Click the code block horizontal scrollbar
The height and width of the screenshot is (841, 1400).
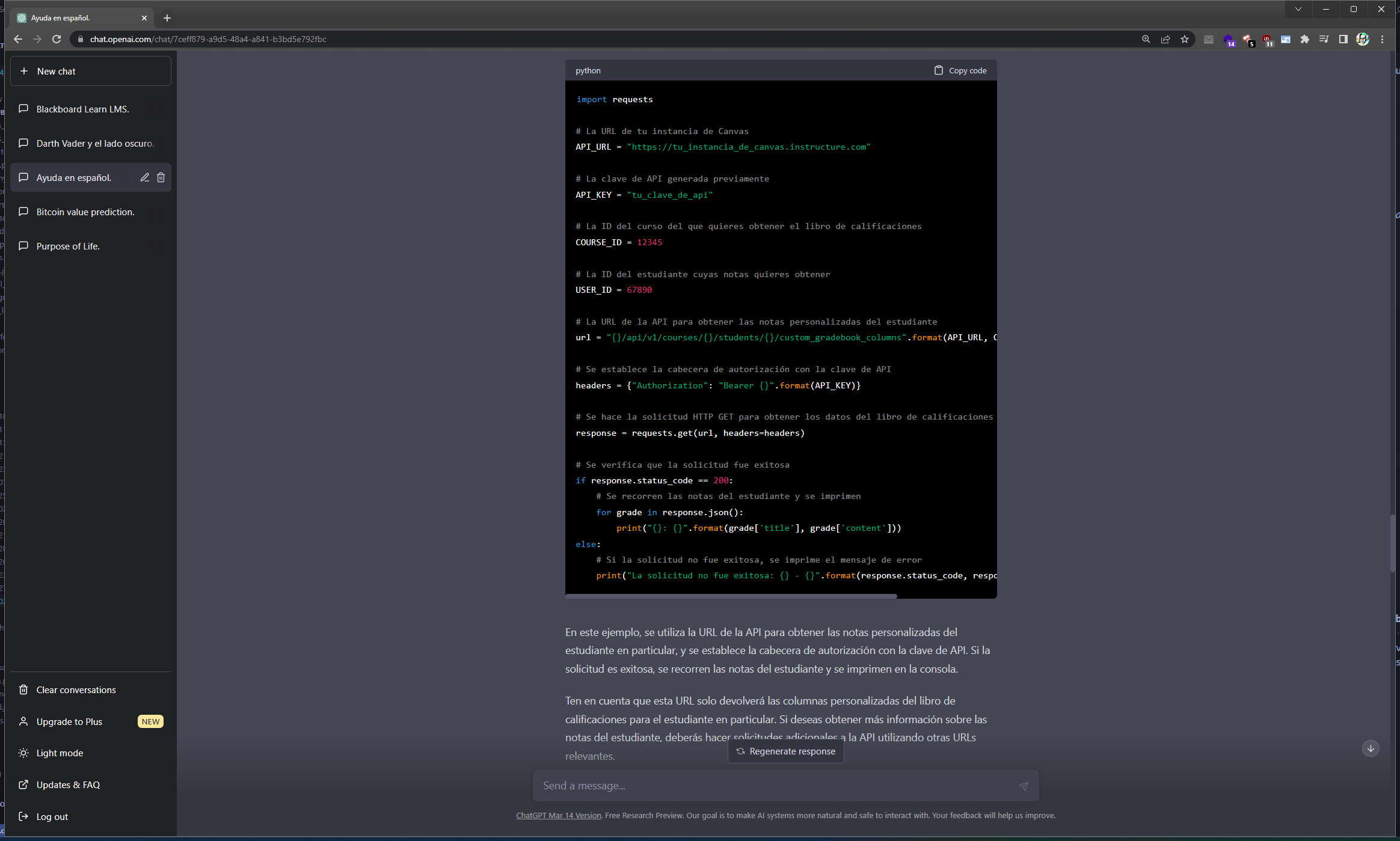pyautogui.click(x=731, y=596)
